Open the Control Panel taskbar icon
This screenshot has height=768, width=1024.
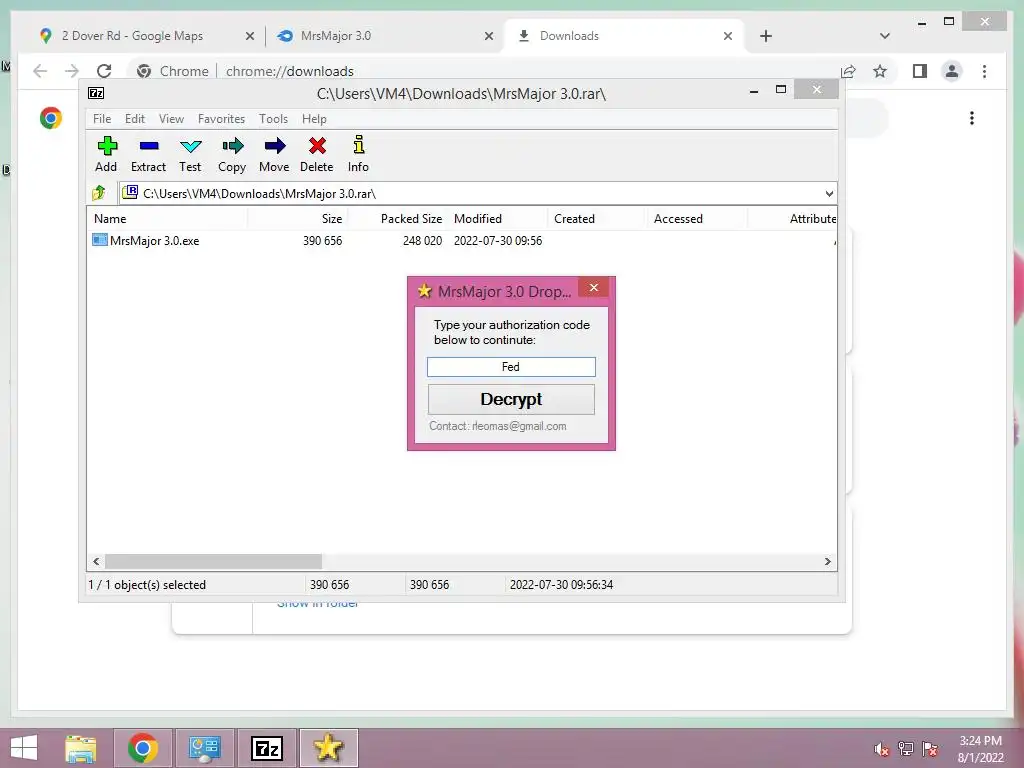(x=204, y=748)
